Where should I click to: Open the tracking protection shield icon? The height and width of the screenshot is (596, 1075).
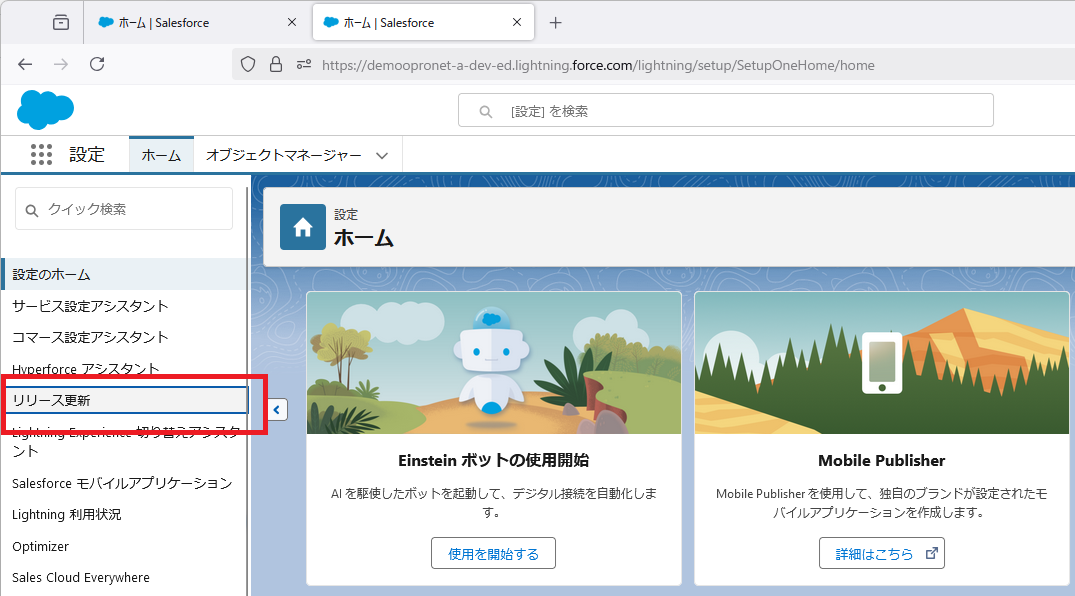click(x=249, y=65)
